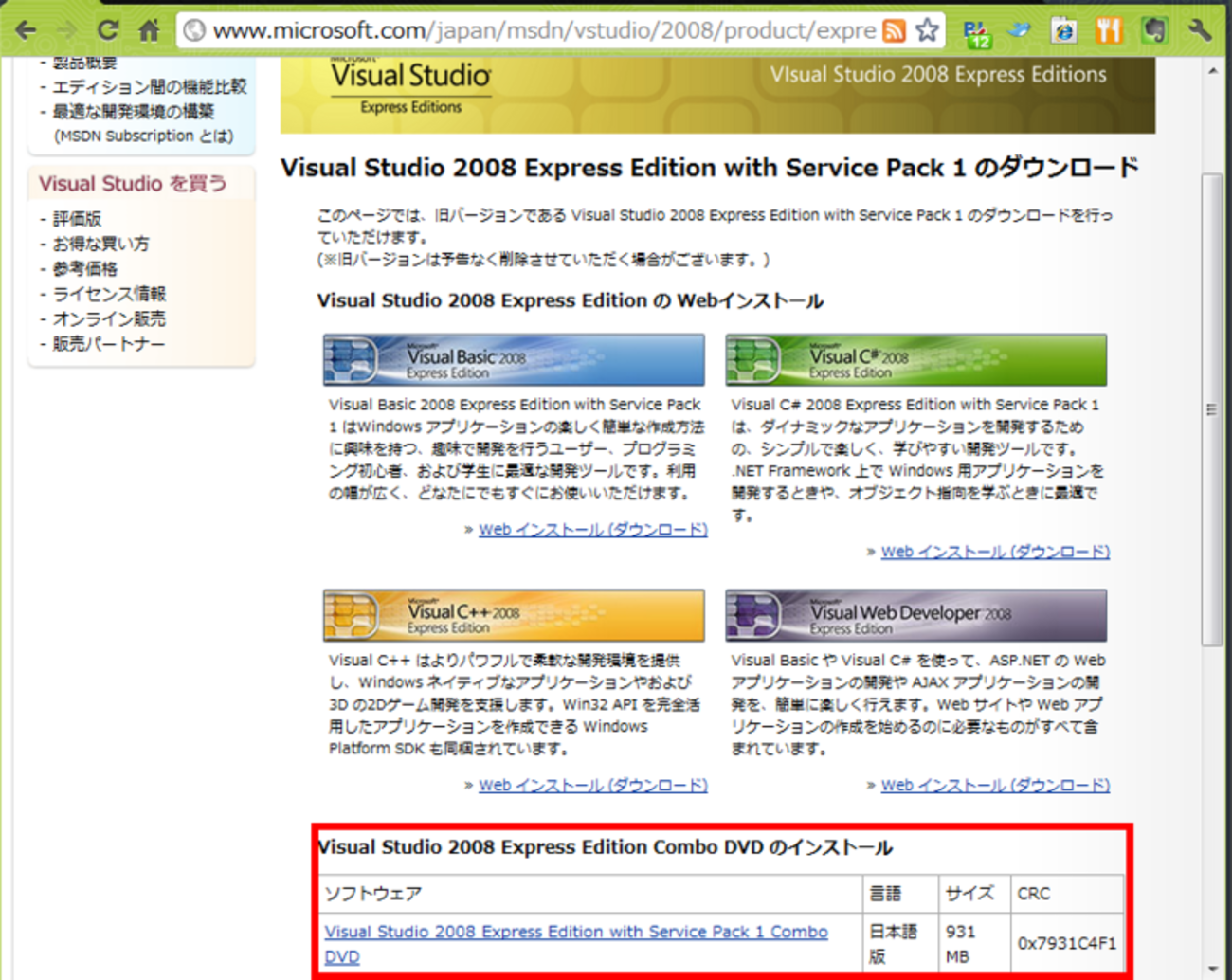Click the globe site info icon
This screenshot has height=980, width=1232.
point(194,30)
